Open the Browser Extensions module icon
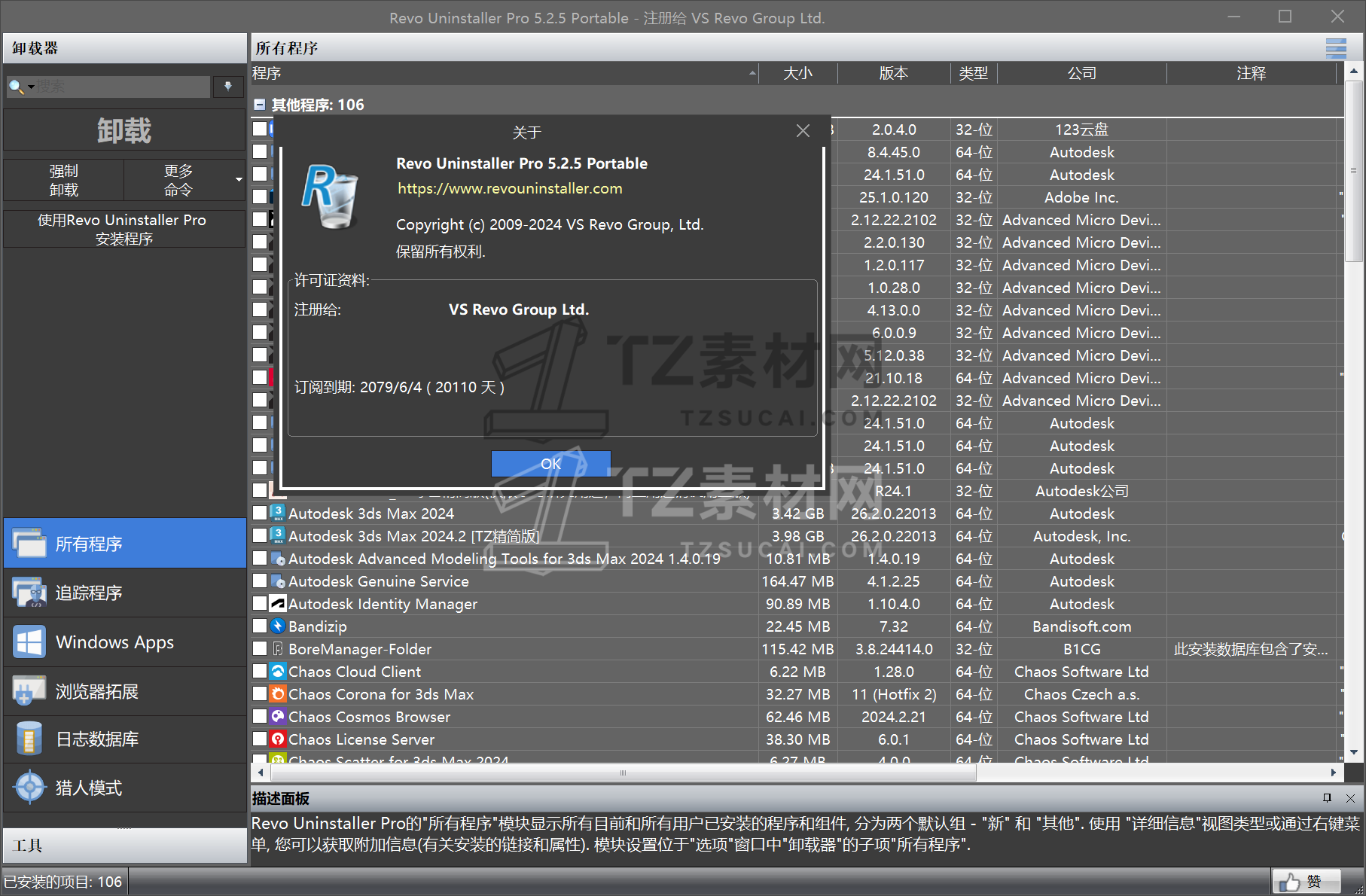The width and height of the screenshot is (1366, 896). point(29,691)
